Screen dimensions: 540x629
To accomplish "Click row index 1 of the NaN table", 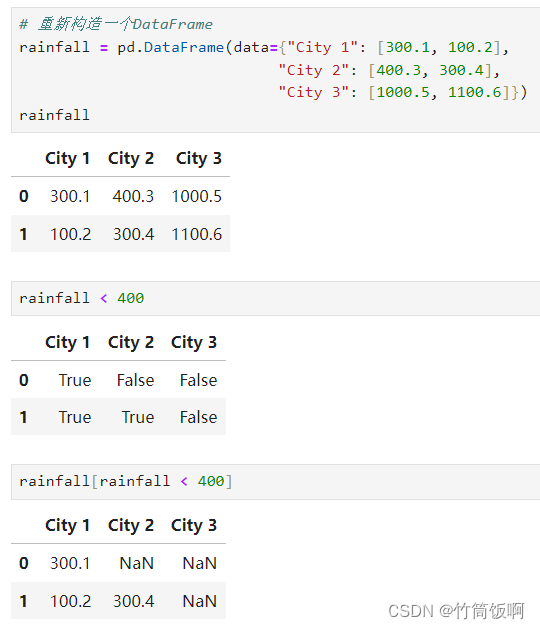I will click(24, 601).
